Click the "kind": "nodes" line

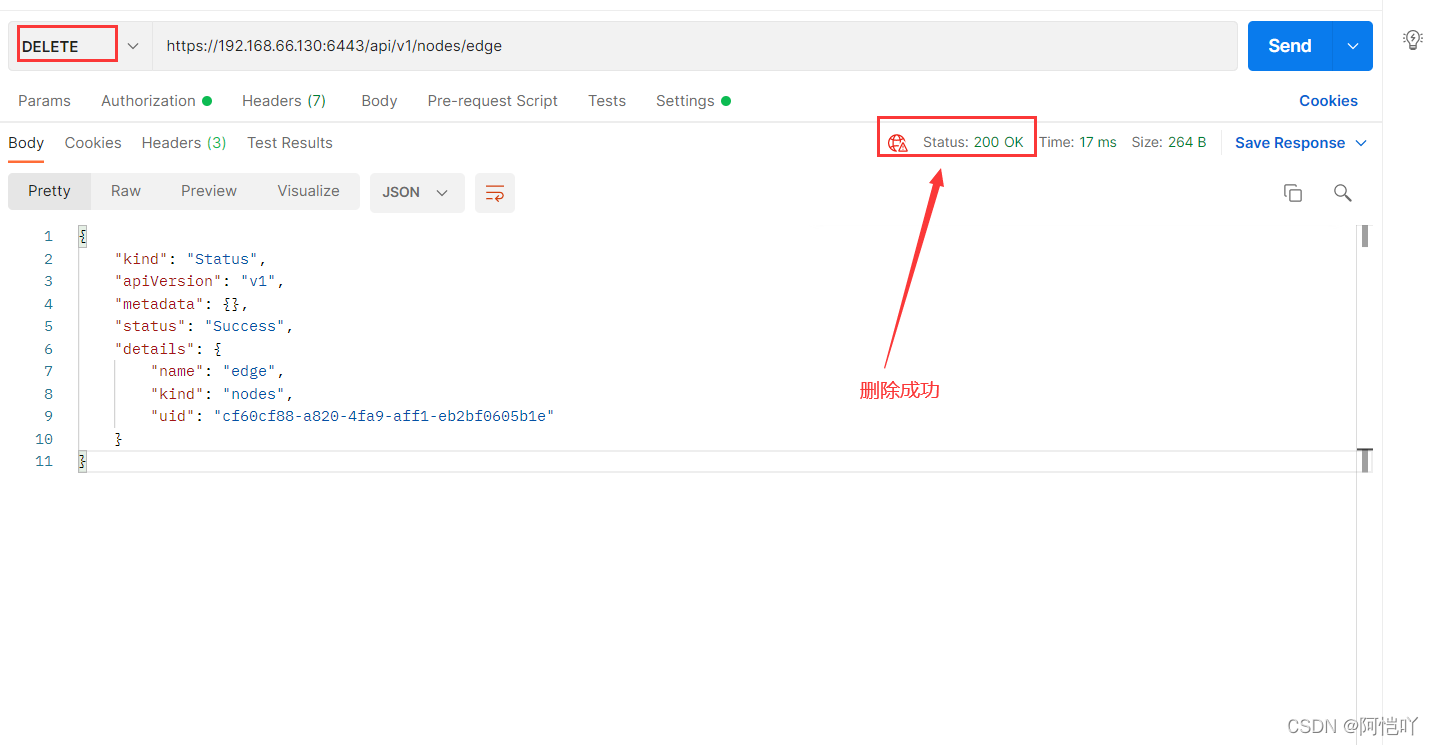(222, 394)
